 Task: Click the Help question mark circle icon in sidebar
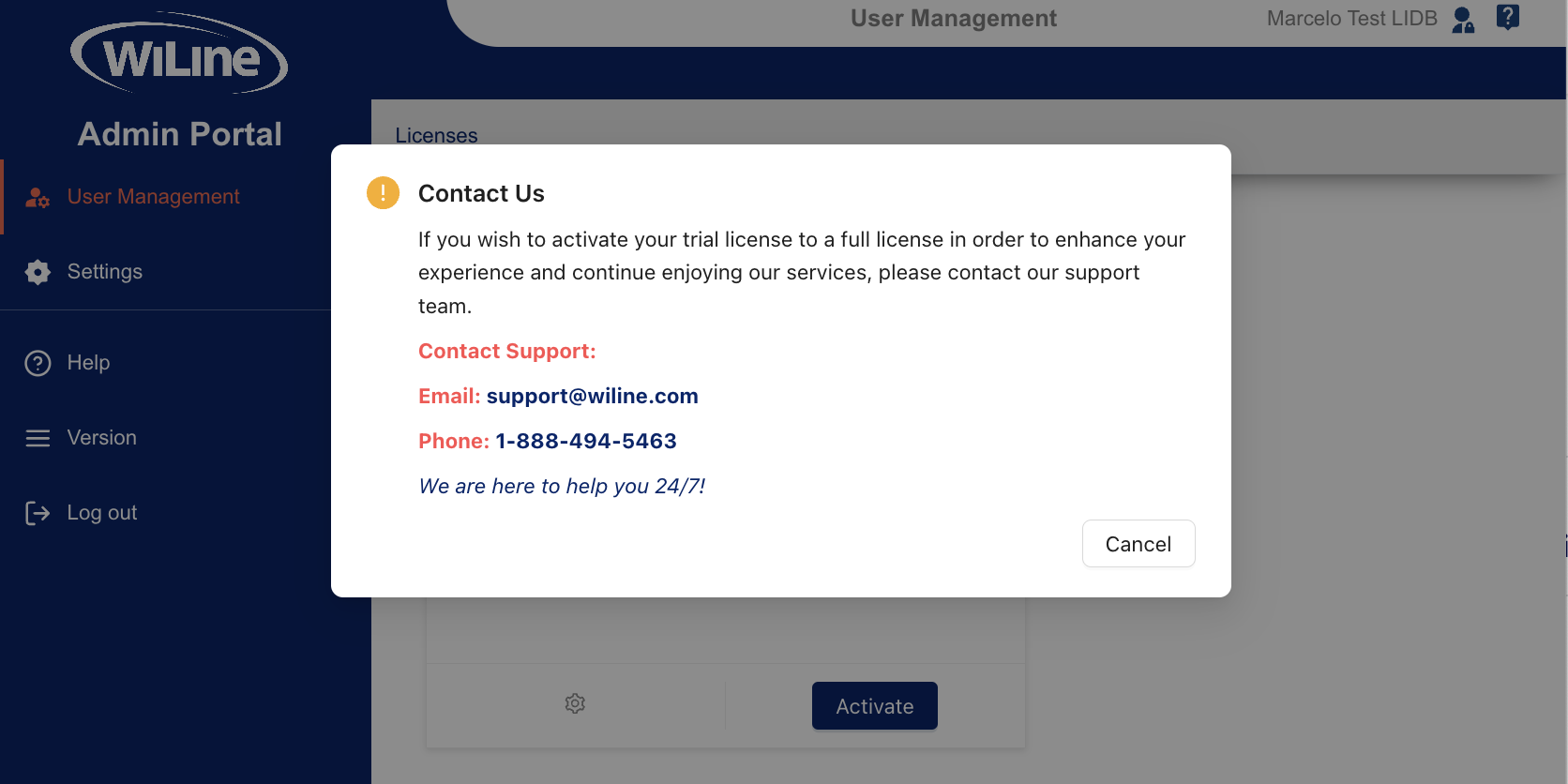(x=38, y=363)
